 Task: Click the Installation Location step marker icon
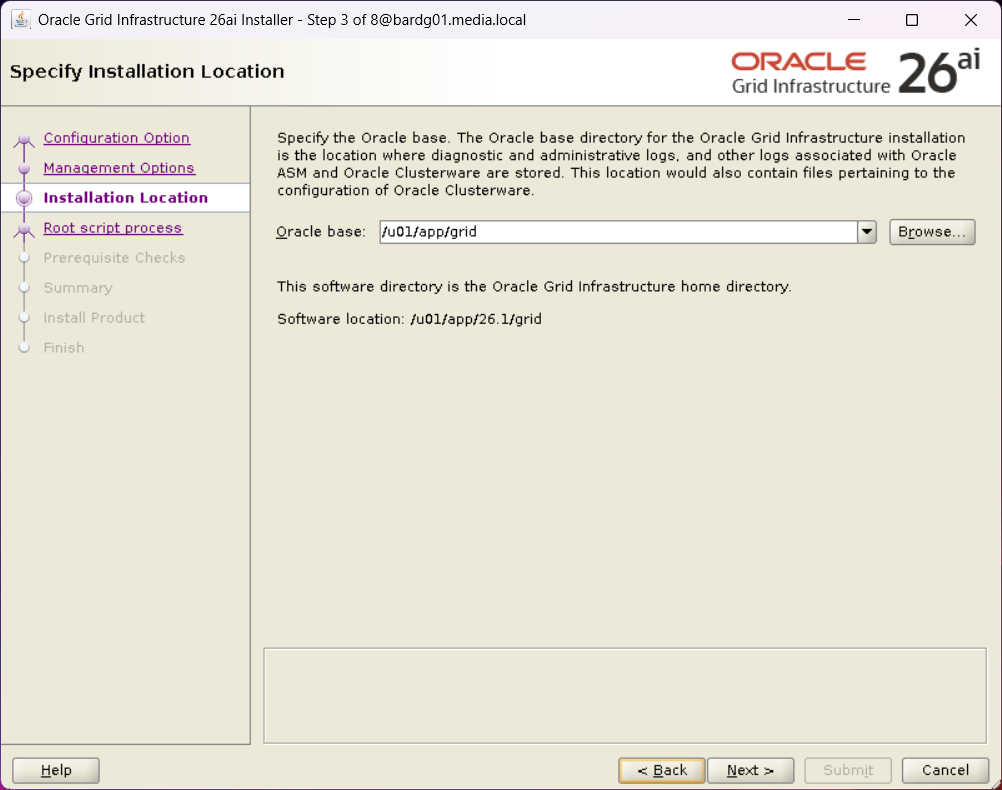[x=24, y=198]
